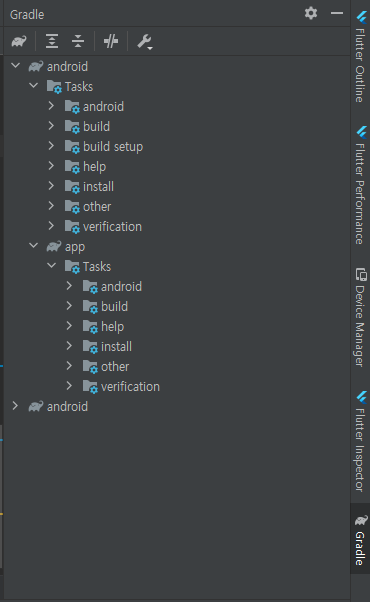This screenshot has height=602, width=370.
Task: Collapse Tasks folder under top android
Action: click(x=33, y=86)
